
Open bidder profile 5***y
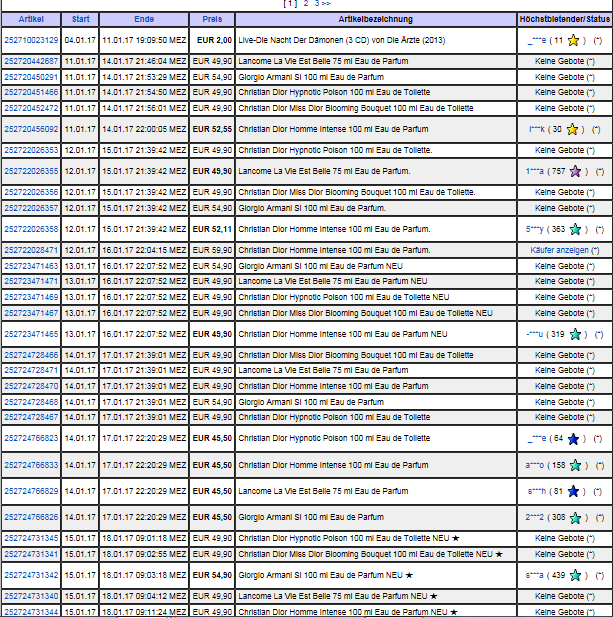click(x=535, y=229)
